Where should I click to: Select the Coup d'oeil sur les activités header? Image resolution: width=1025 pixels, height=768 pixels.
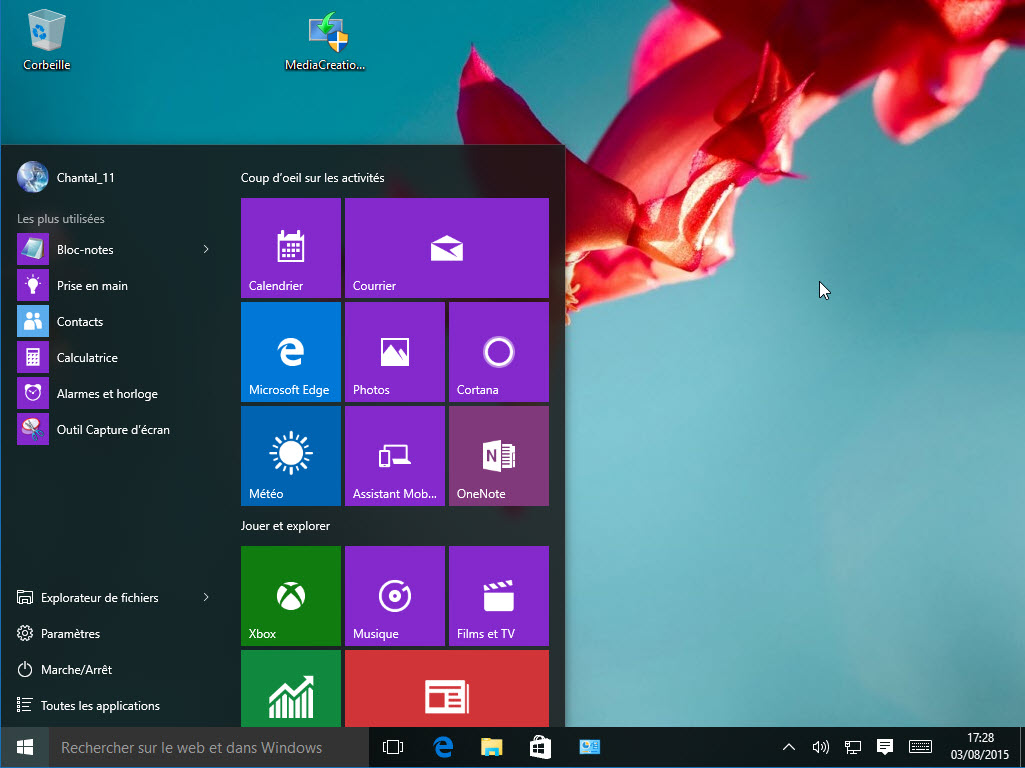(312, 178)
